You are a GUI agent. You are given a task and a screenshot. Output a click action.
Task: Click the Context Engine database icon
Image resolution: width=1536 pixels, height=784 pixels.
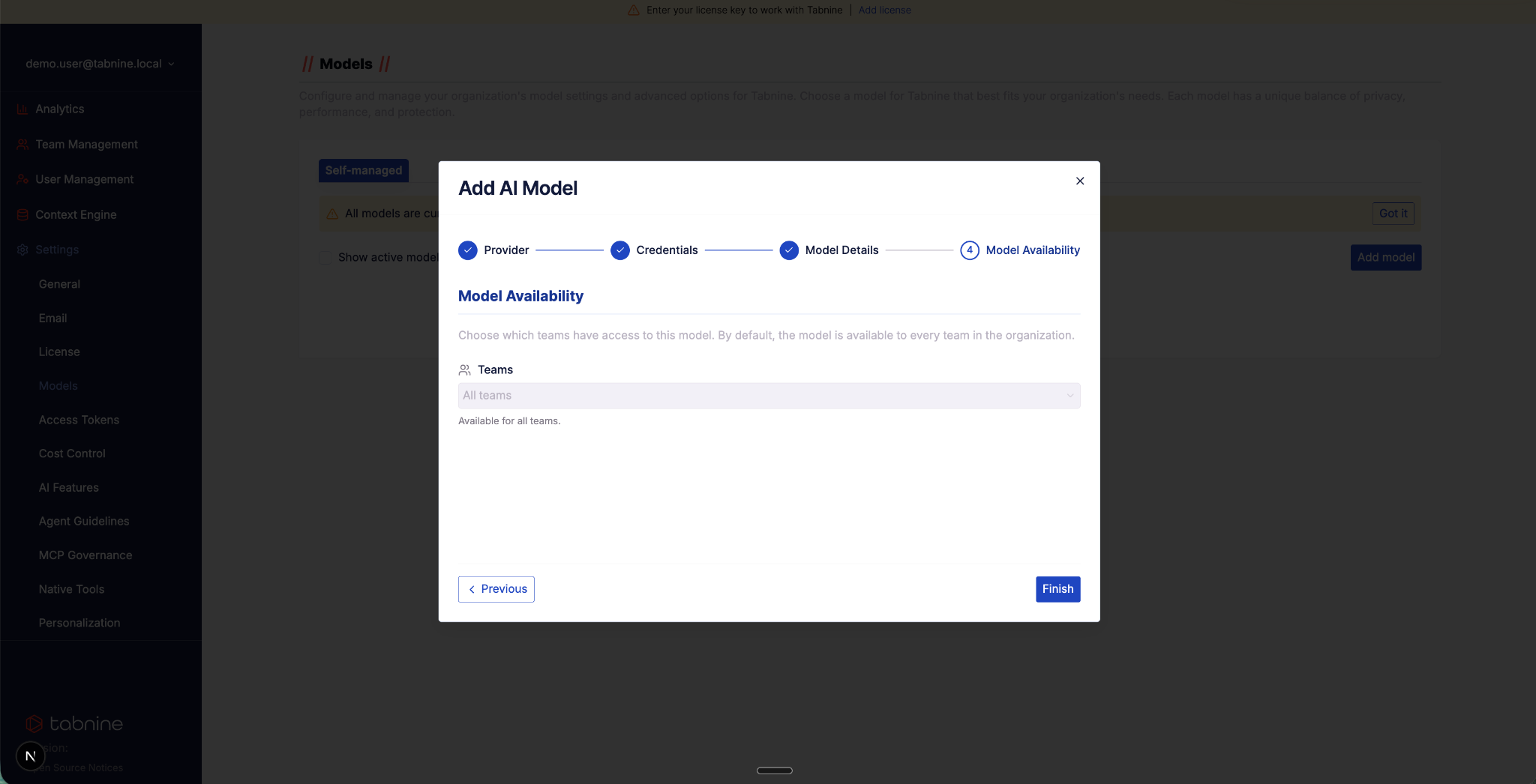click(x=22, y=215)
